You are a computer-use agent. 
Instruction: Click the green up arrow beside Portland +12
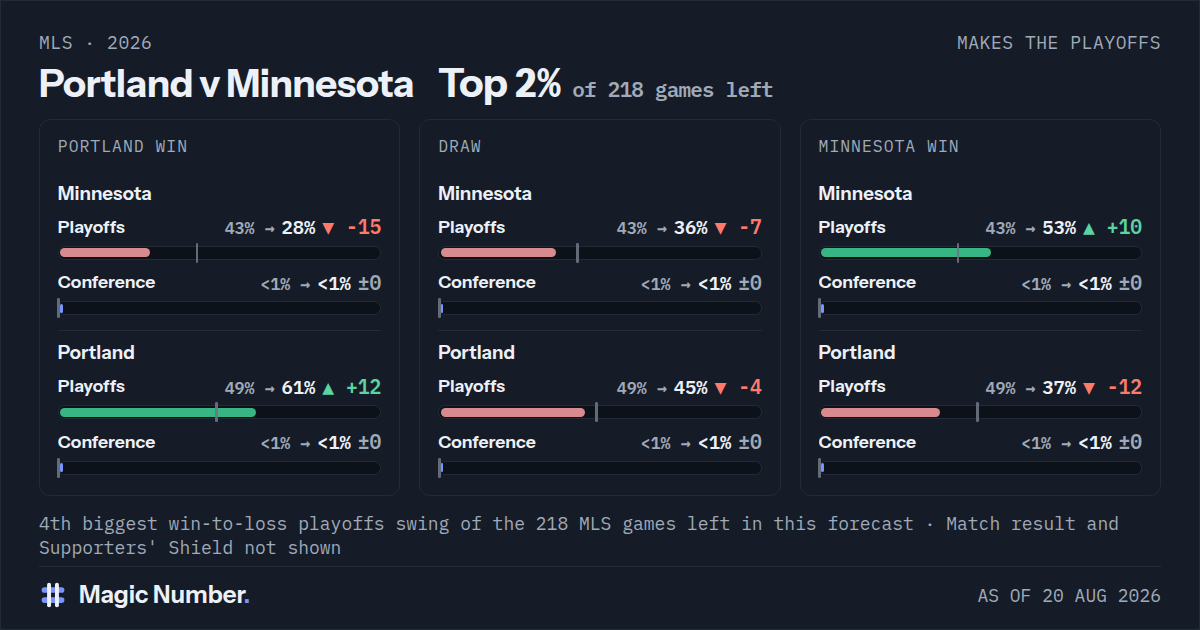(328, 388)
